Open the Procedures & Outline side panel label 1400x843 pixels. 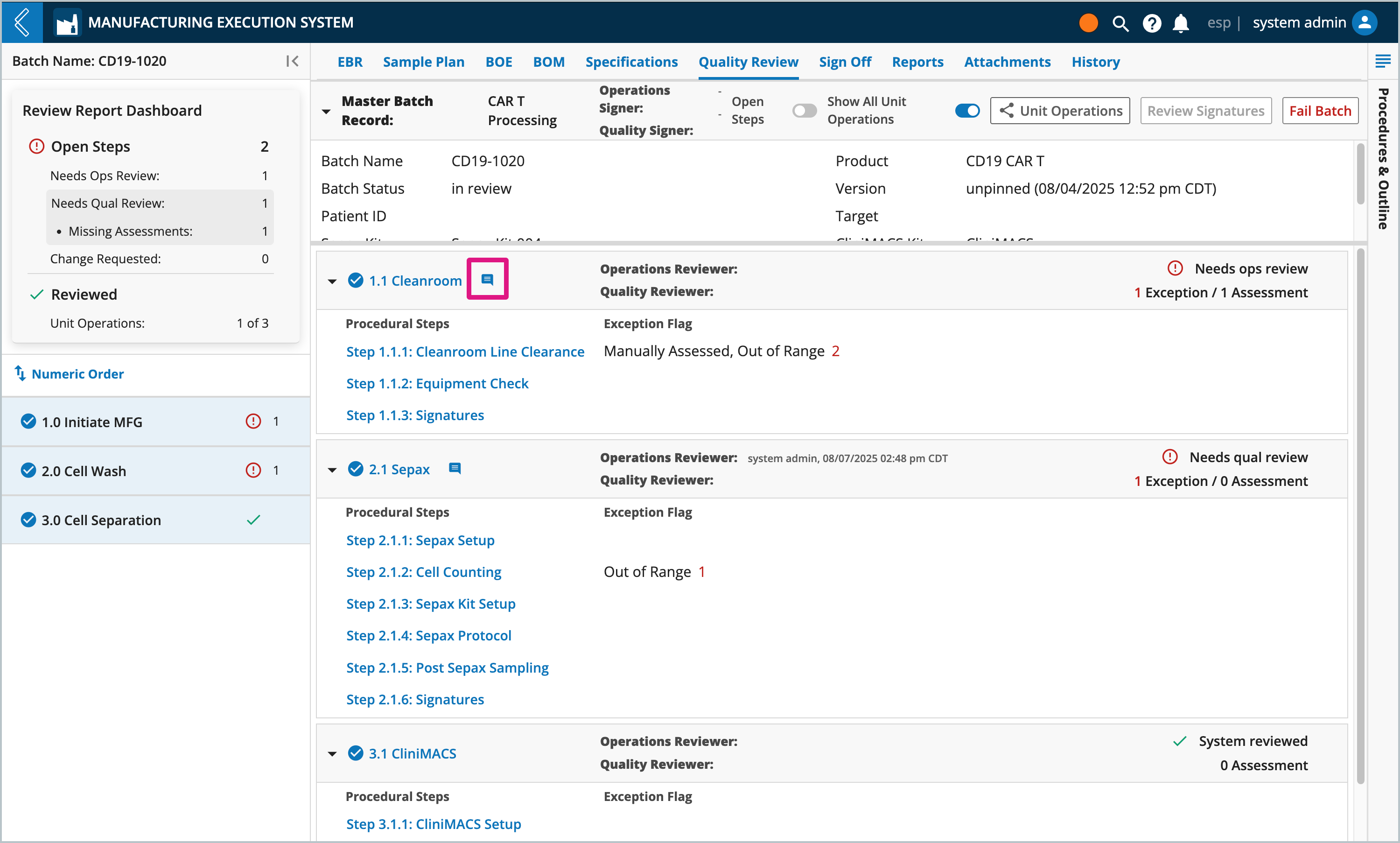(x=1383, y=159)
